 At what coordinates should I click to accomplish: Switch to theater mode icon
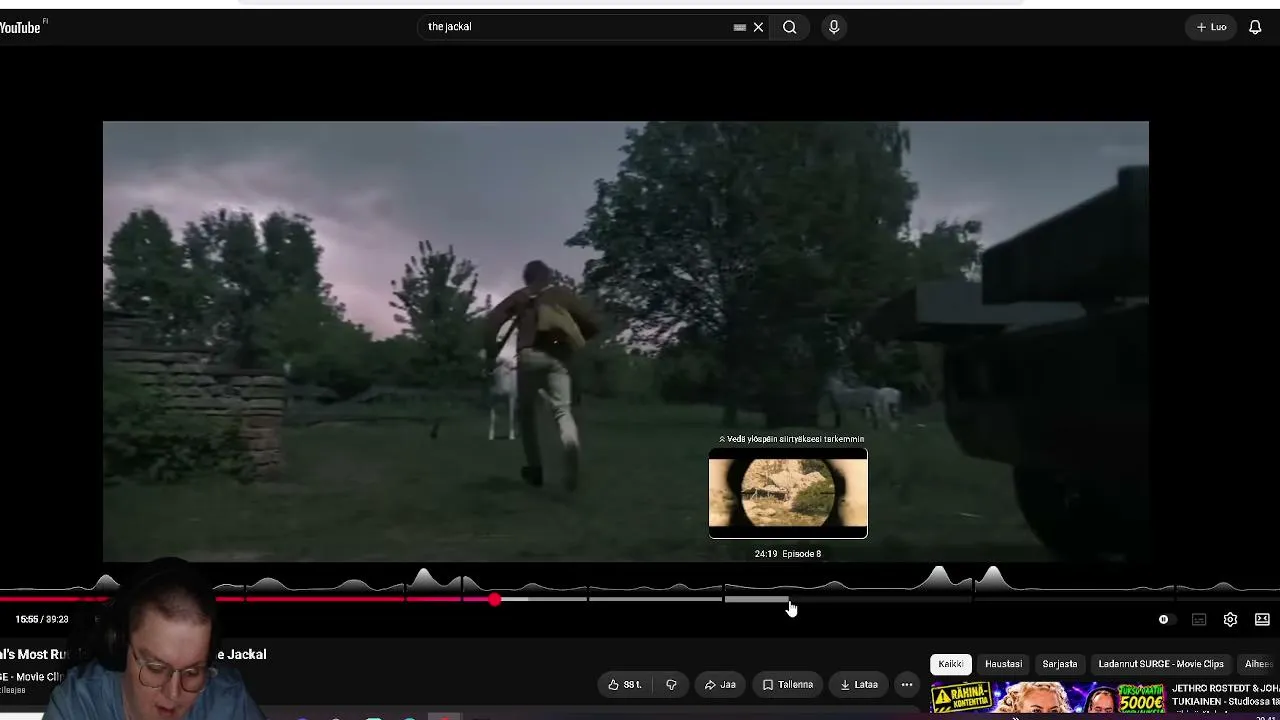(x=1263, y=620)
